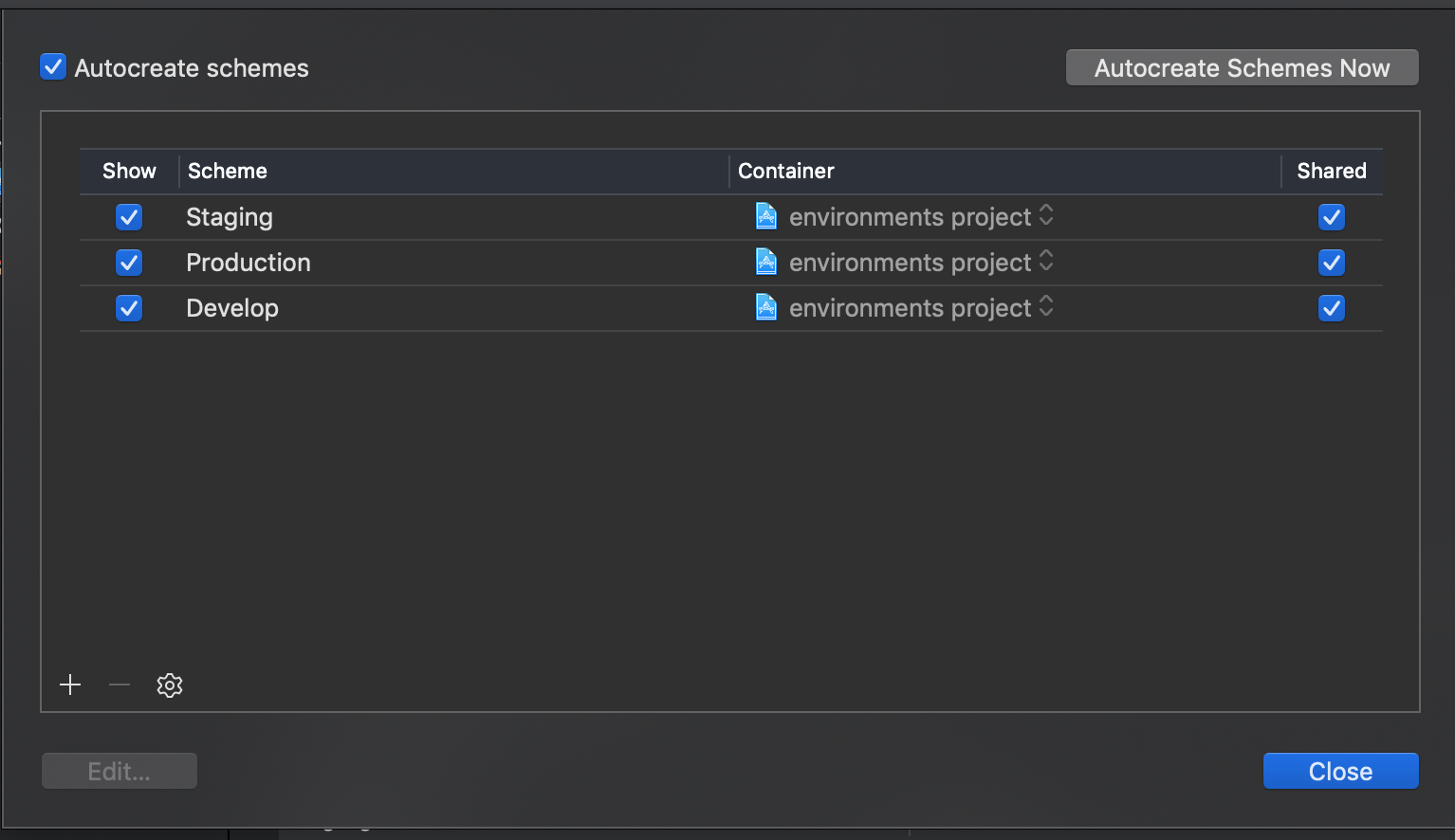Open container dropdown for Production scheme
The width and height of the screenshot is (1455, 840).
point(1046,262)
